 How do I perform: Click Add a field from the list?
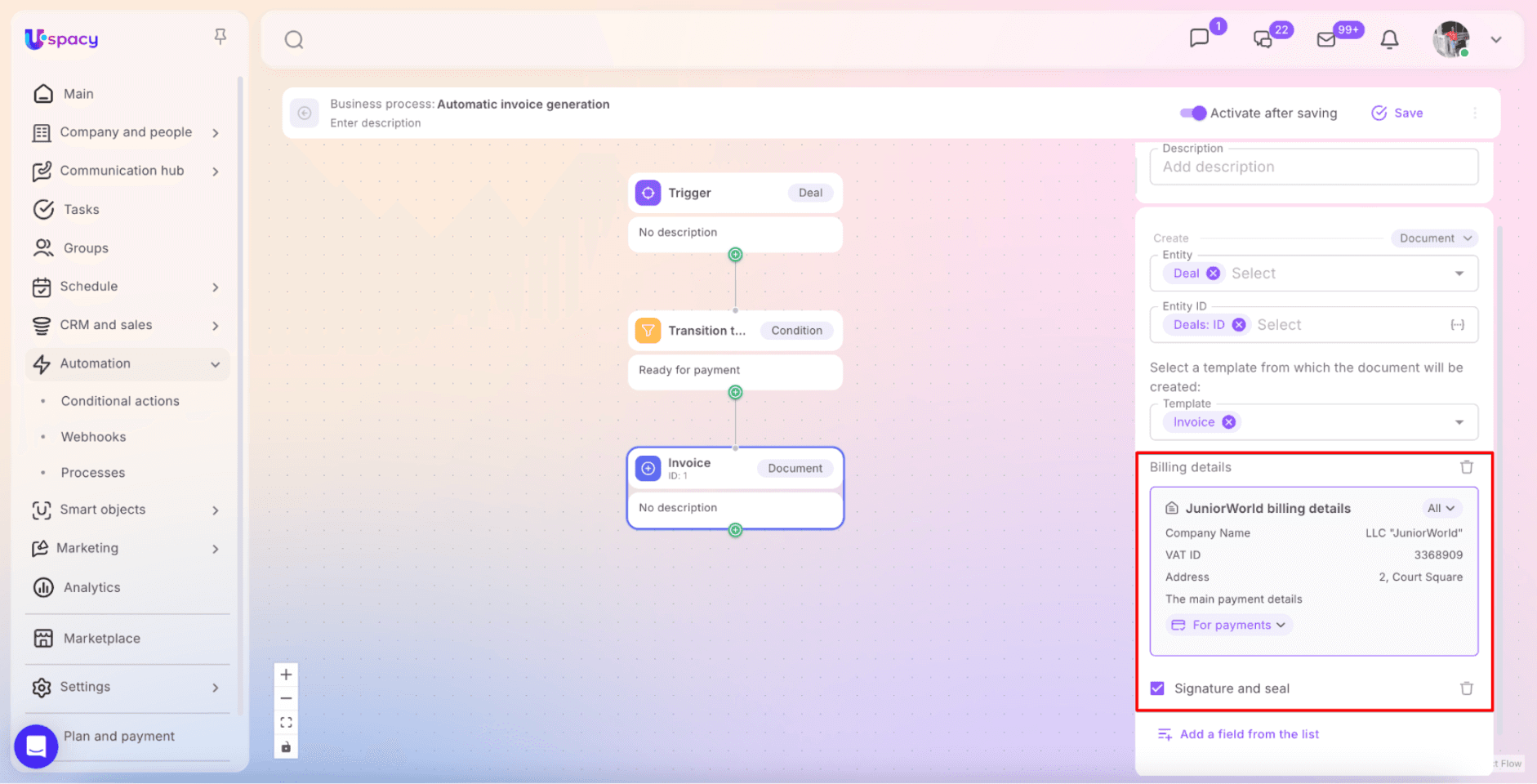(x=1238, y=734)
